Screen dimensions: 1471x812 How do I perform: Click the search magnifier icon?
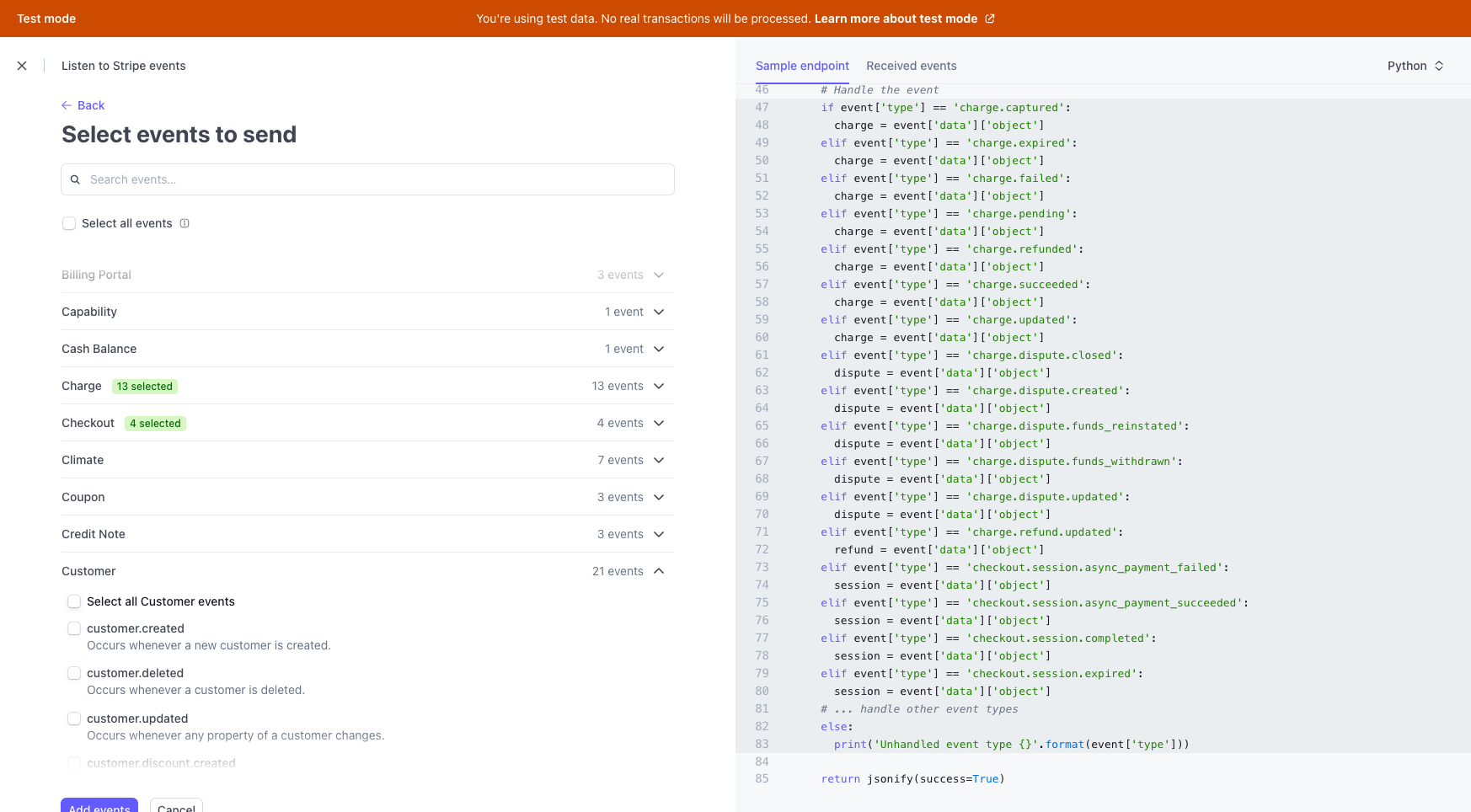point(75,179)
